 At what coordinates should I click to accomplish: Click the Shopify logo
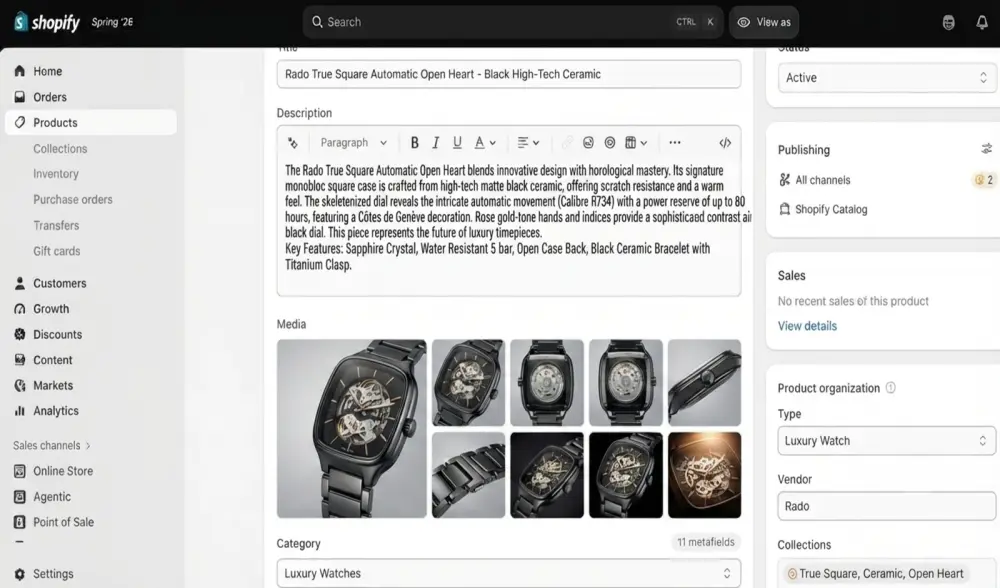pyautogui.click(x=47, y=22)
